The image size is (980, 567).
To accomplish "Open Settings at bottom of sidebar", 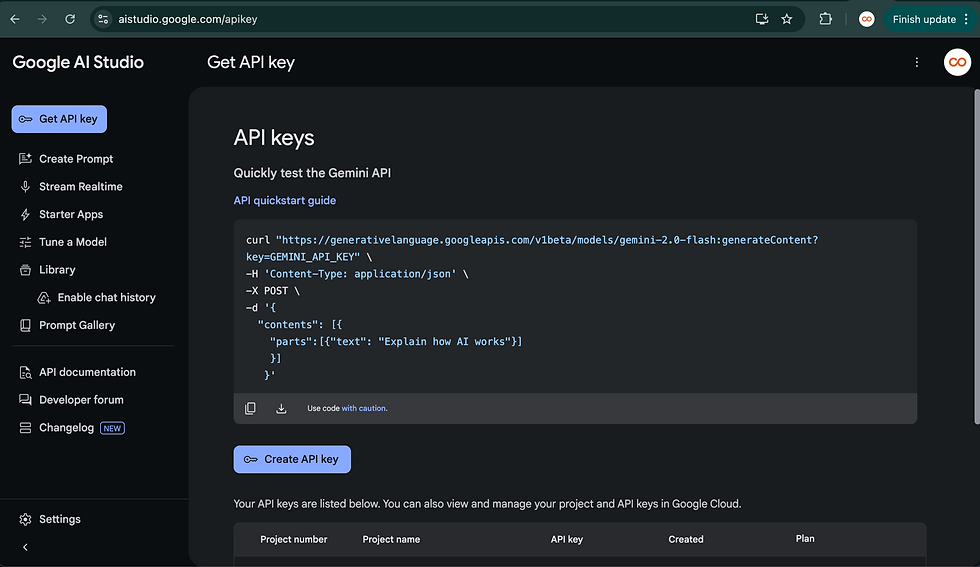I will 60,519.
